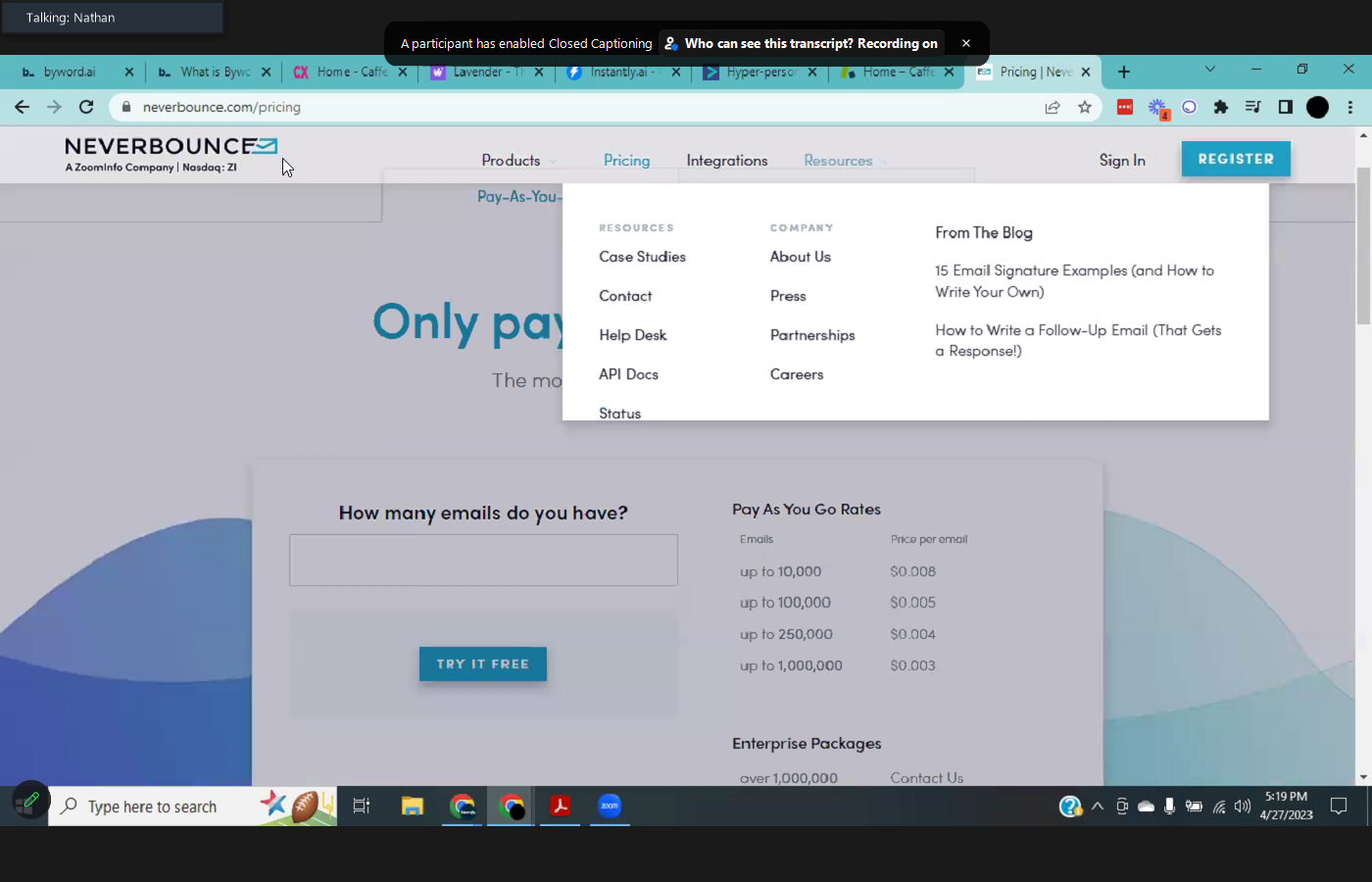Open Case Studies from the Resources menu
The height and width of the screenshot is (882, 1372).
642,257
